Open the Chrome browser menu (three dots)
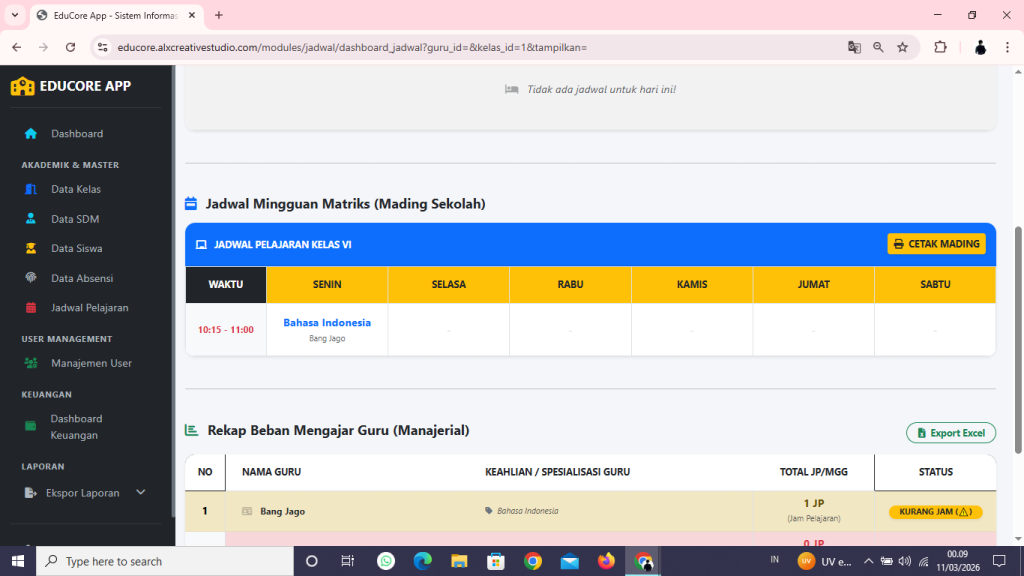Viewport: 1024px width, 576px height. [1007, 46]
